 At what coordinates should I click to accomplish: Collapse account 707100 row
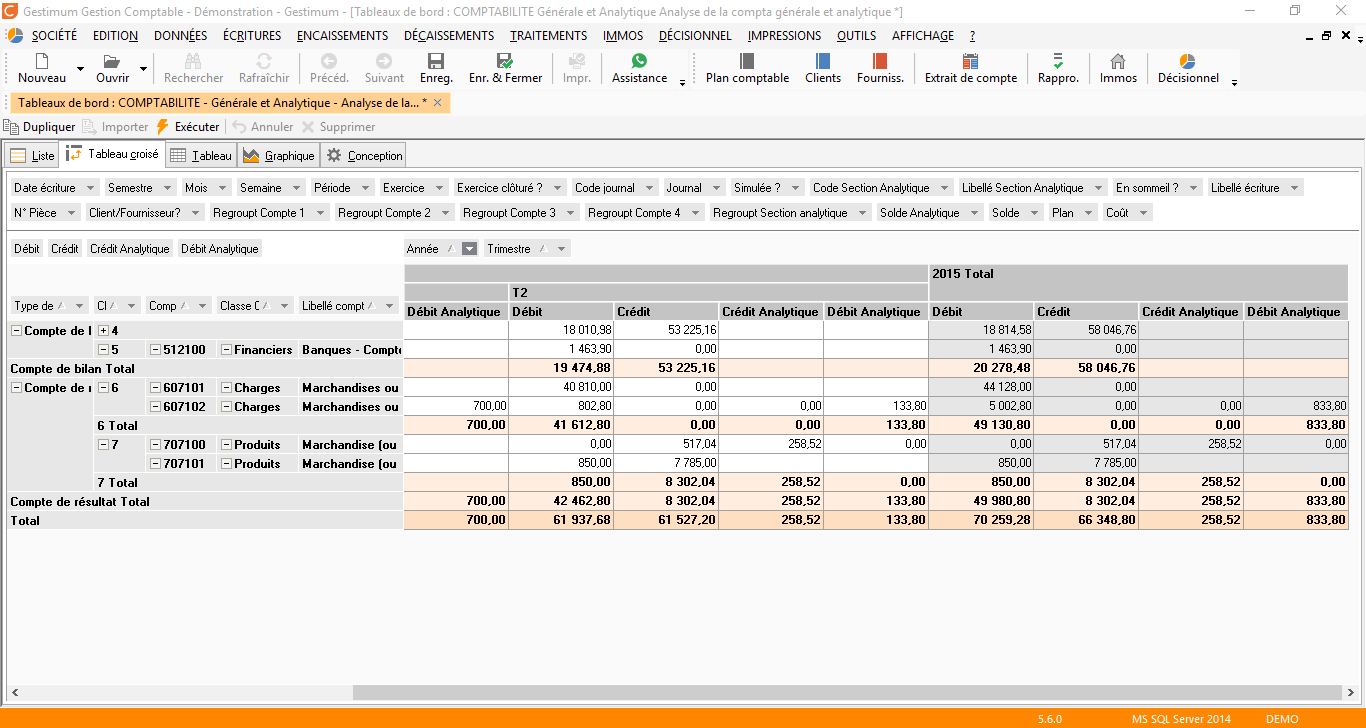tap(154, 445)
